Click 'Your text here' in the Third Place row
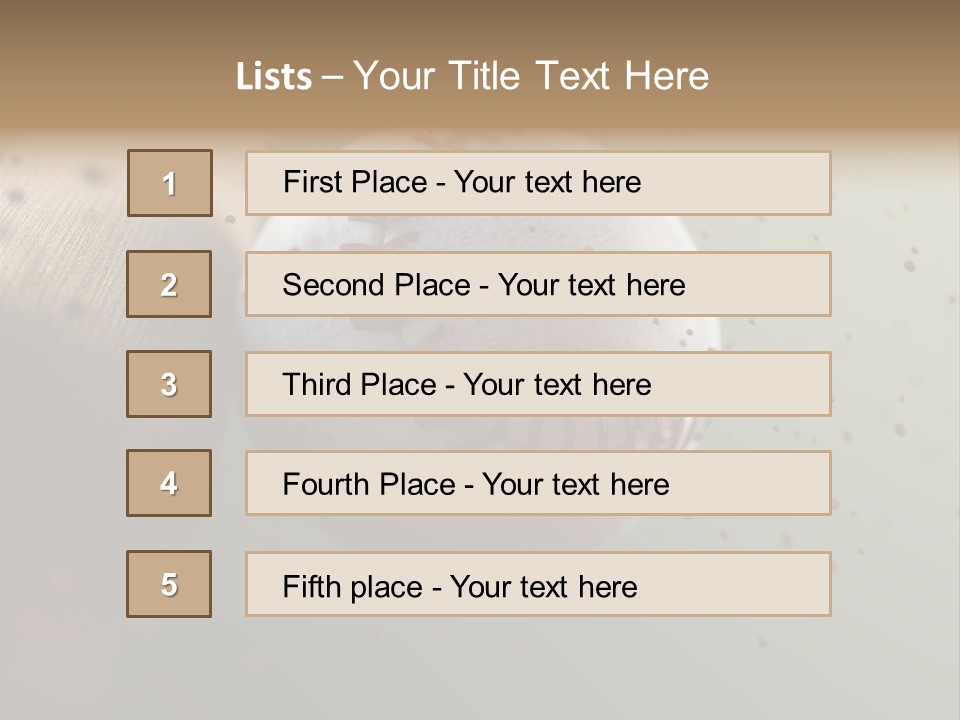The width and height of the screenshot is (960, 720). click(557, 385)
